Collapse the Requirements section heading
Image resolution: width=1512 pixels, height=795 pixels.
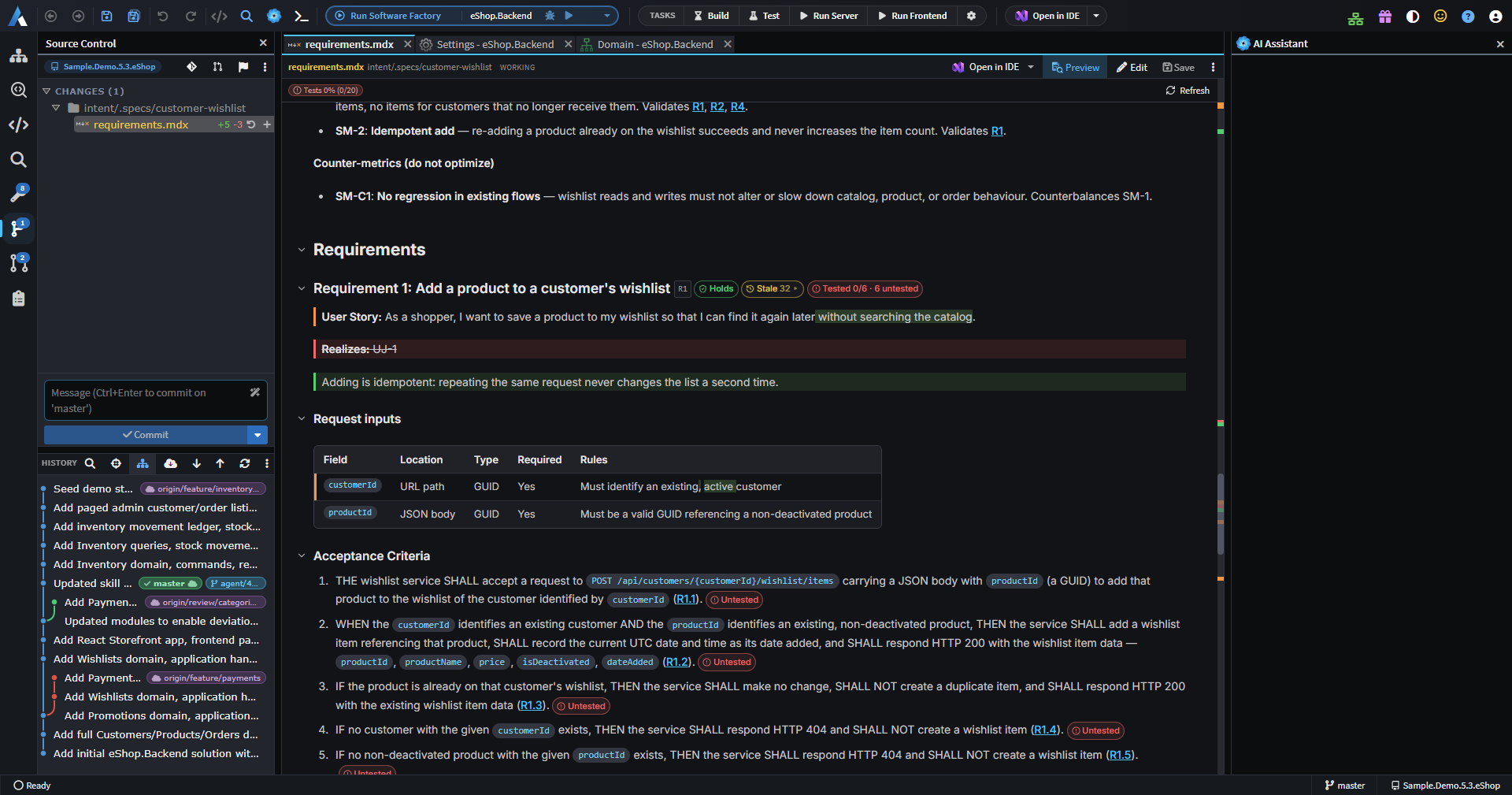301,250
